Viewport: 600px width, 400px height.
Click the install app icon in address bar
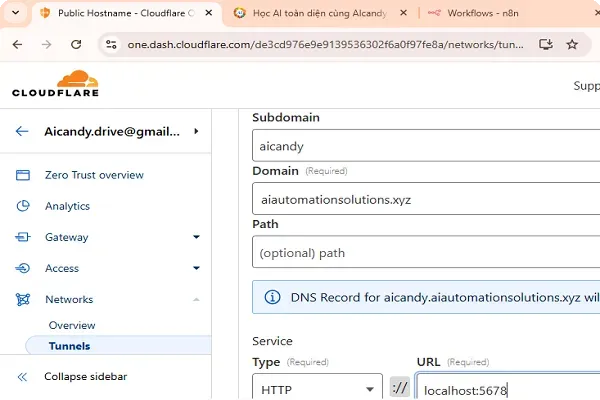(546, 44)
